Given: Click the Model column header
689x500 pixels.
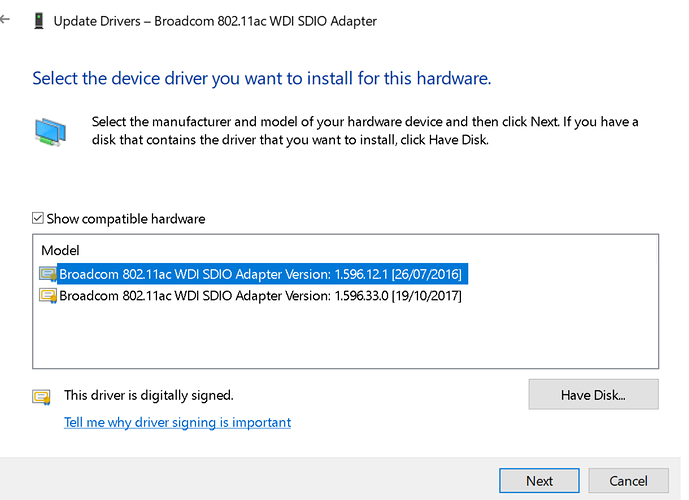Looking at the screenshot, I should point(60,250).
